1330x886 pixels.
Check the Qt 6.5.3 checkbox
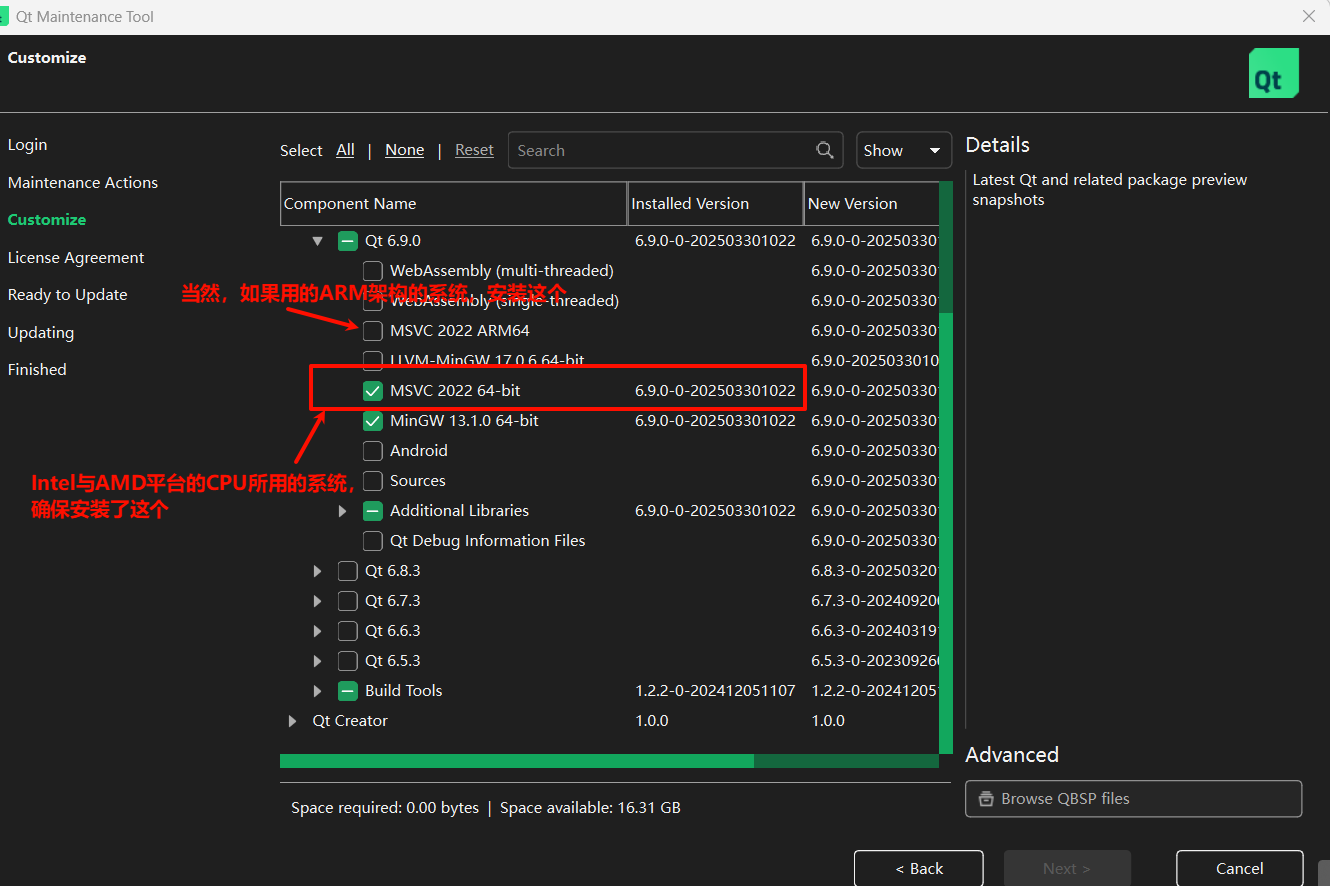348,661
